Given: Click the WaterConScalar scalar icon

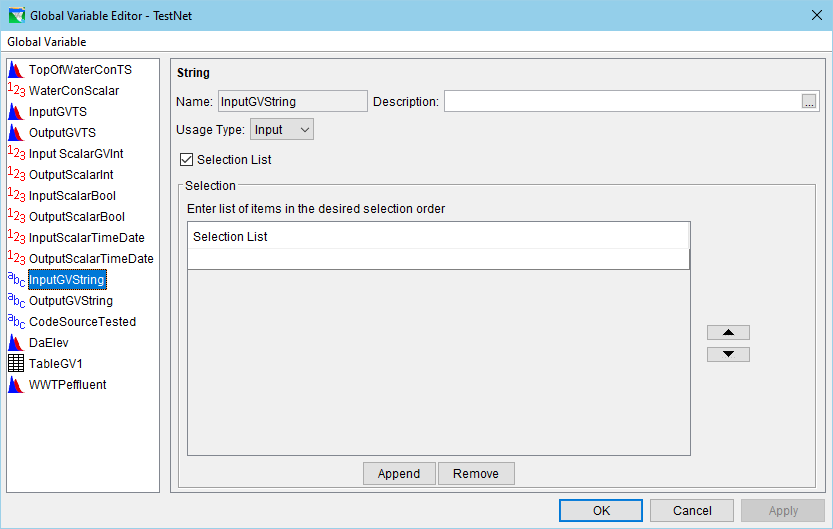Looking at the screenshot, I should (x=16, y=91).
